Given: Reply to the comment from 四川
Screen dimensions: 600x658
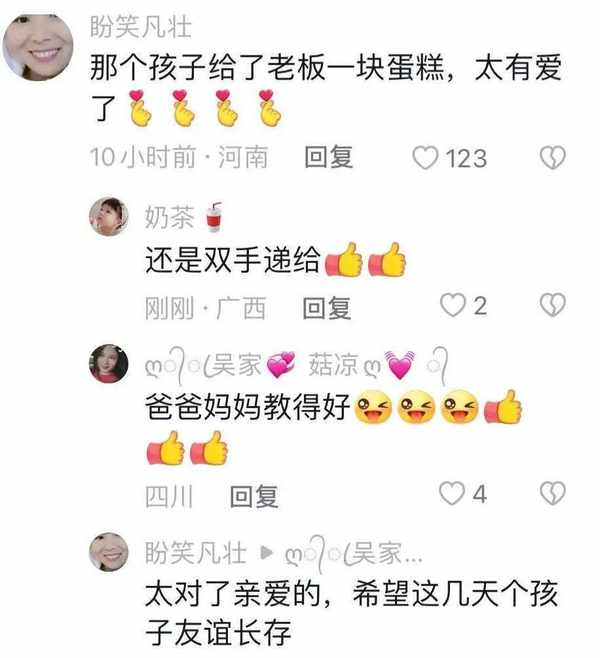Looking at the screenshot, I should coord(254,496).
